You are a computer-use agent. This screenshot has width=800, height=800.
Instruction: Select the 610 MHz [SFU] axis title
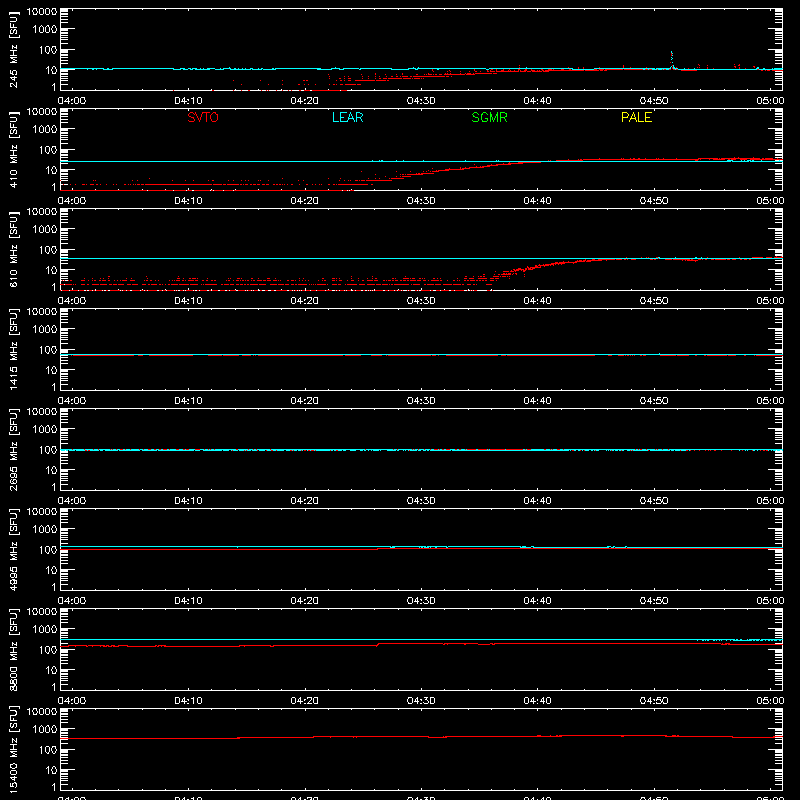(14, 249)
